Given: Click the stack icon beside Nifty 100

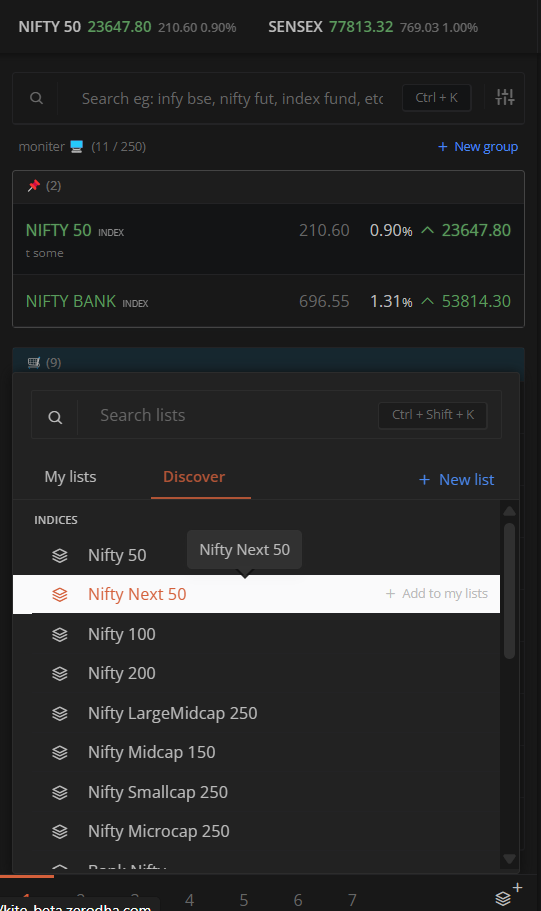Looking at the screenshot, I should 60,634.
